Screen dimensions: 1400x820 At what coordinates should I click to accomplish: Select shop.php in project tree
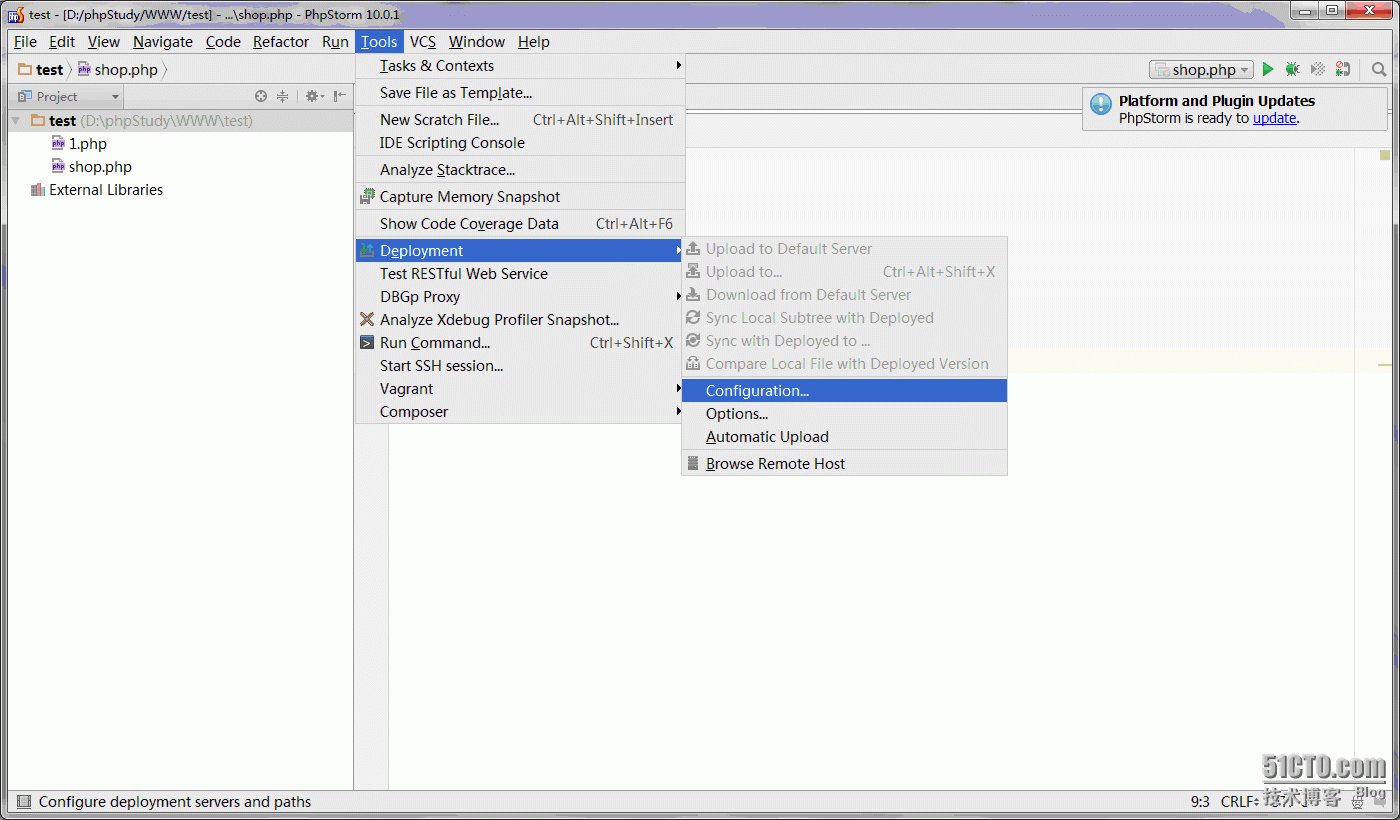[100, 166]
